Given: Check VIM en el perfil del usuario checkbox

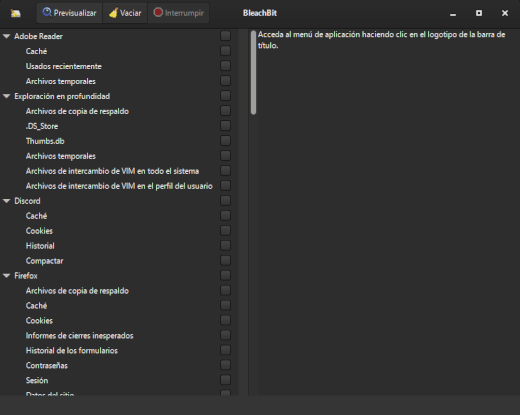Looking at the screenshot, I should click(x=225, y=186).
